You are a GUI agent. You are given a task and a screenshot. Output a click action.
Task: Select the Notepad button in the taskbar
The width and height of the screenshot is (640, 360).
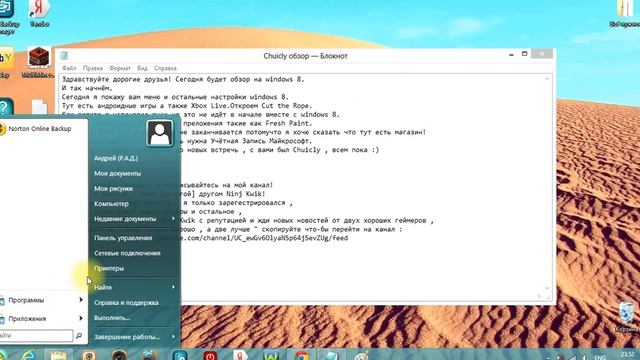(x=331, y=355)
